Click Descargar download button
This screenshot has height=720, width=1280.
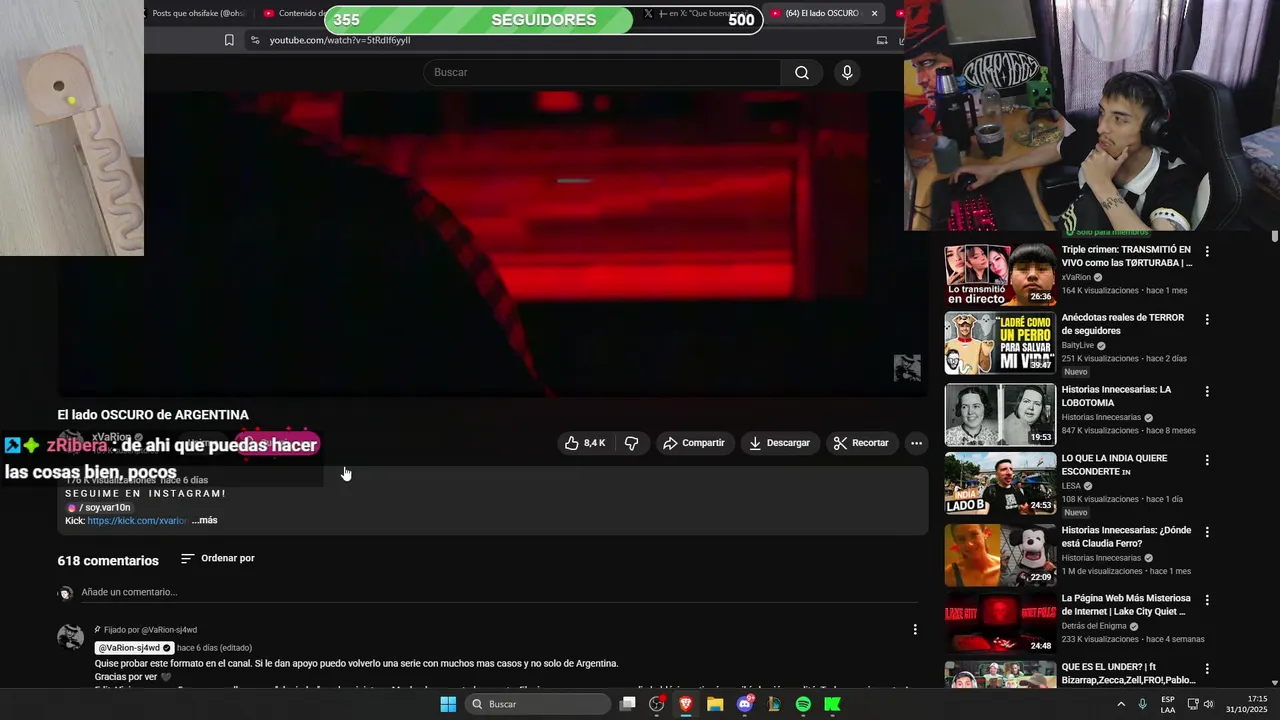[779, 443]
